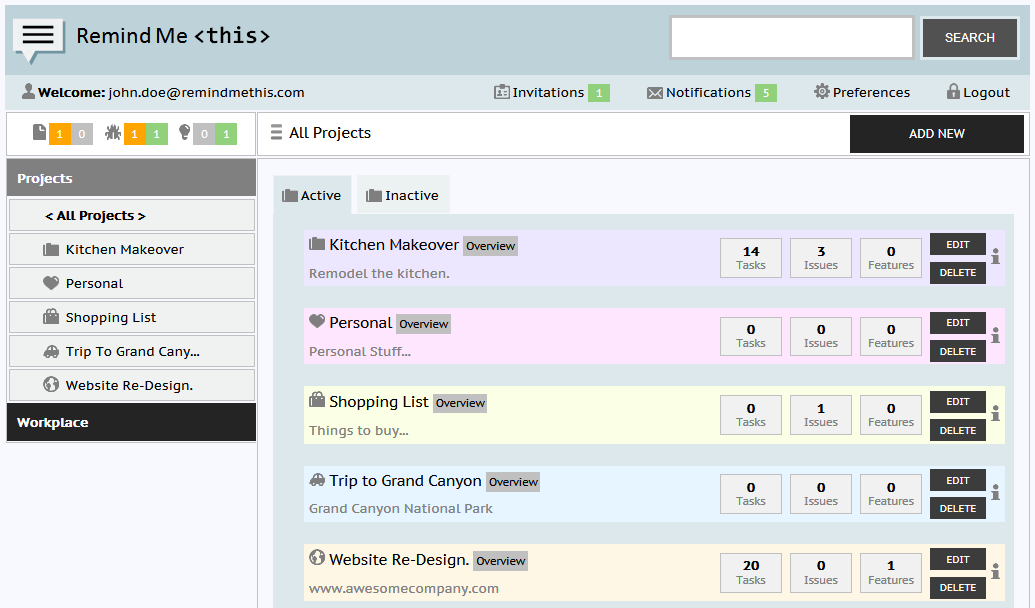The height and width of the screenshot is (608, 1035).
Task: Select Trip To Grand Canyon in sidebar
Action: (132, 351)
